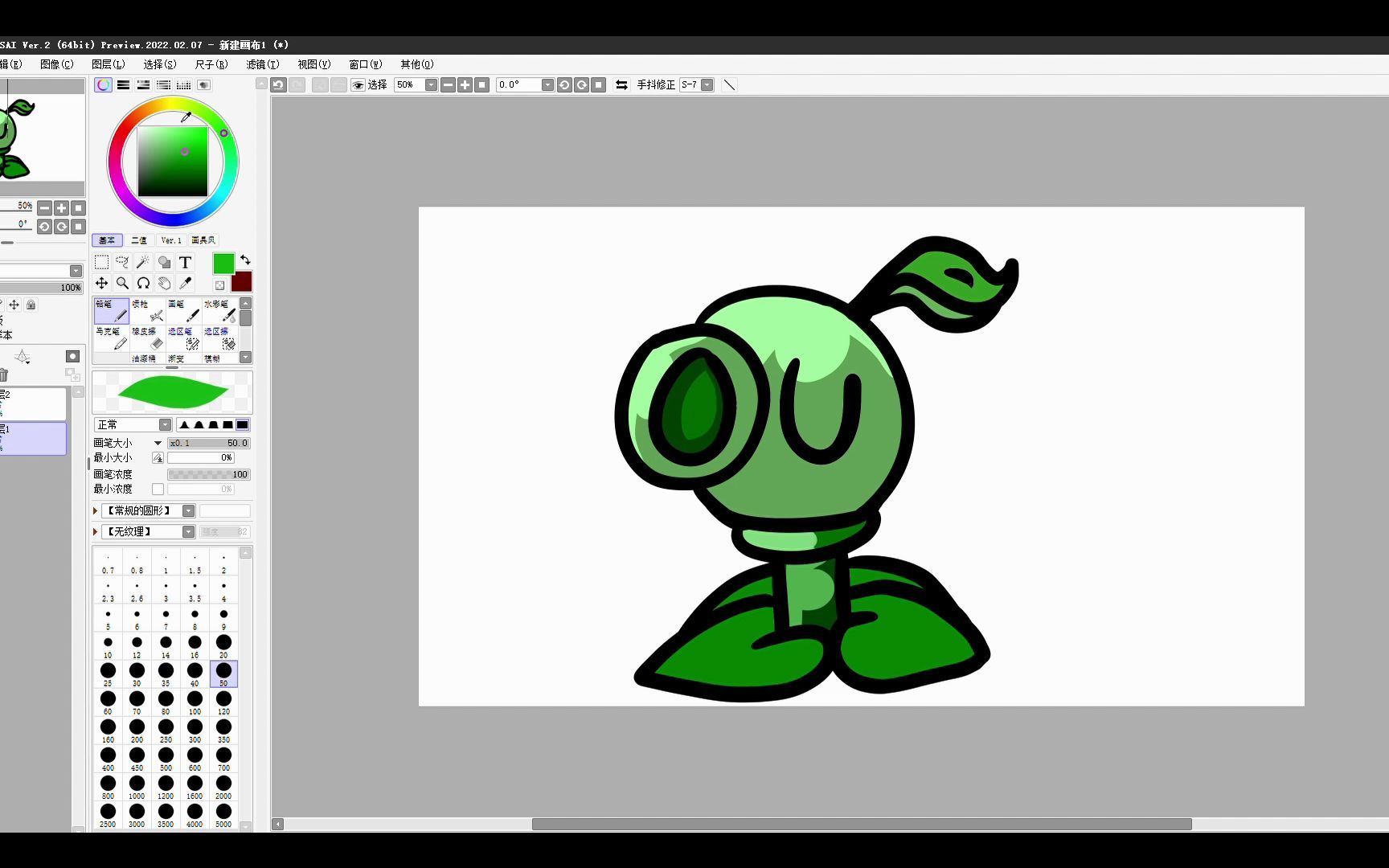Toggle the RGB slider panel
1389x868 pixels.
tap(123, 84)
